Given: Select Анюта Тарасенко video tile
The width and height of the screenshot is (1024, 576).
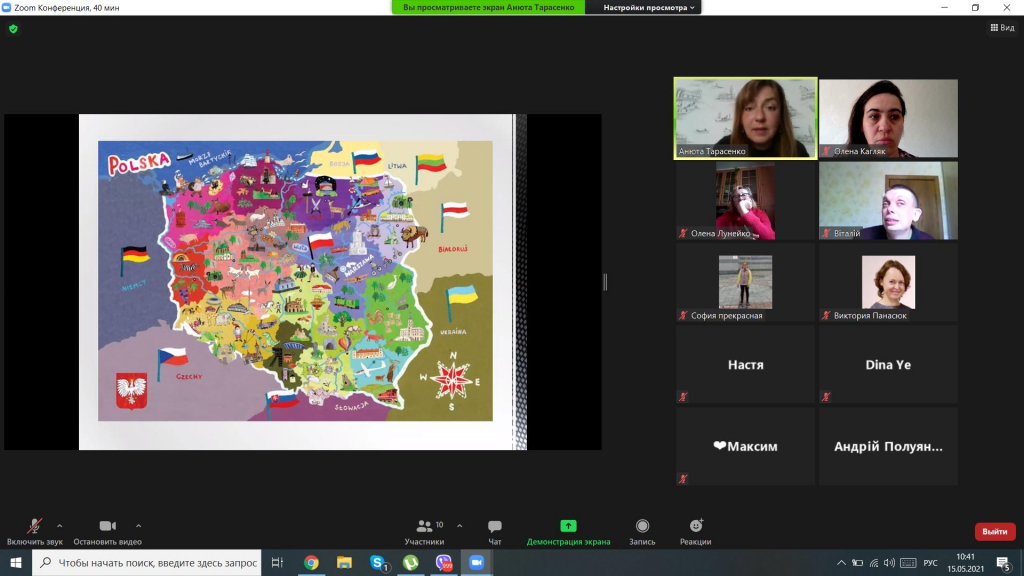Looking at the screenshot, I should point(745,118).
